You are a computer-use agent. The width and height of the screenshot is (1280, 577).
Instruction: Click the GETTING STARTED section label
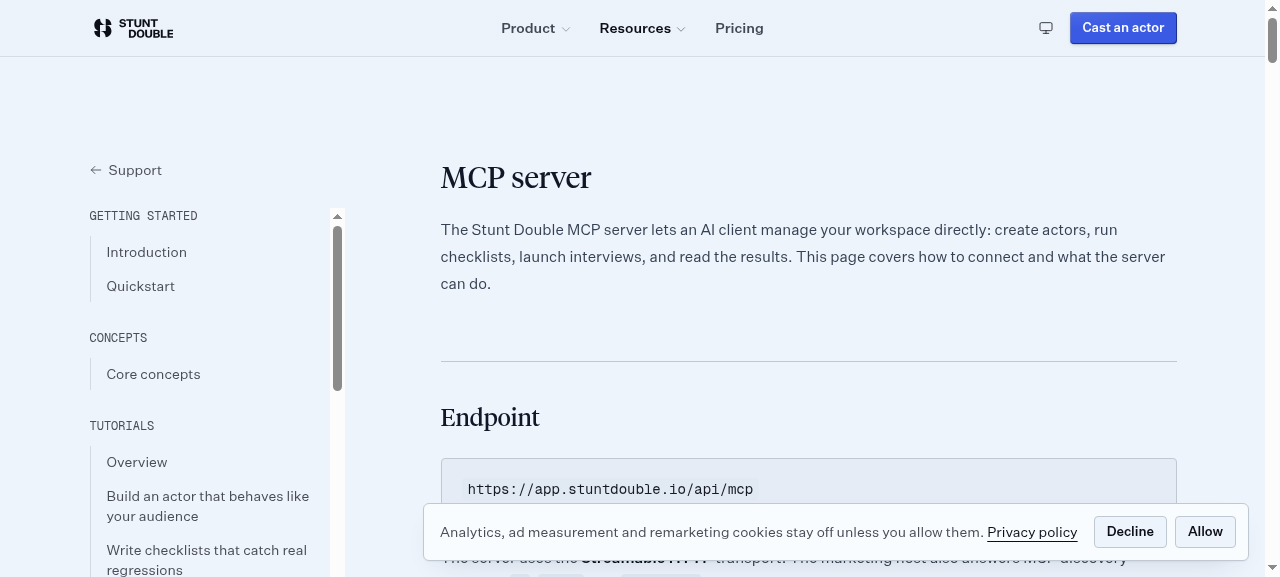point(143,216)
